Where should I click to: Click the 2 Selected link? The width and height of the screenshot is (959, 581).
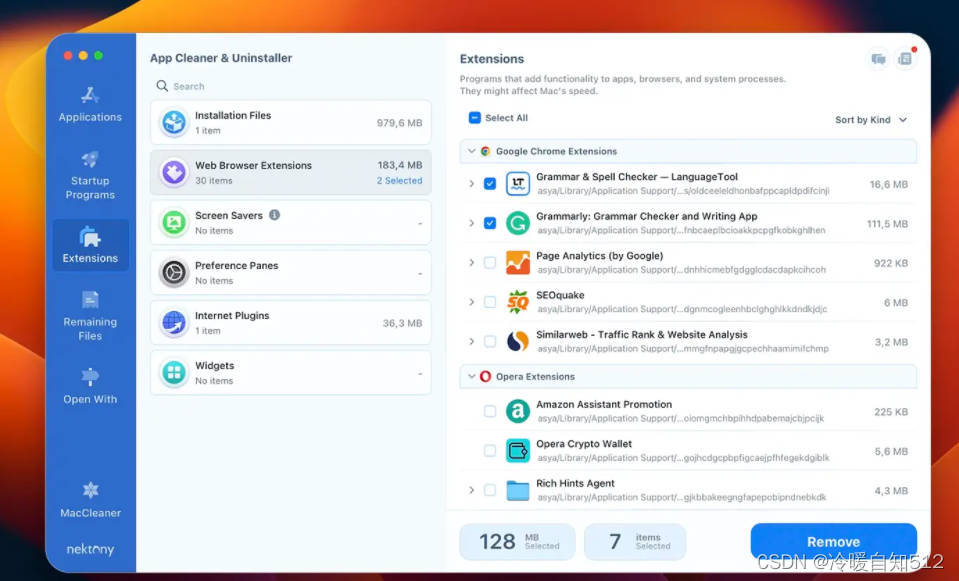point(399,180)
